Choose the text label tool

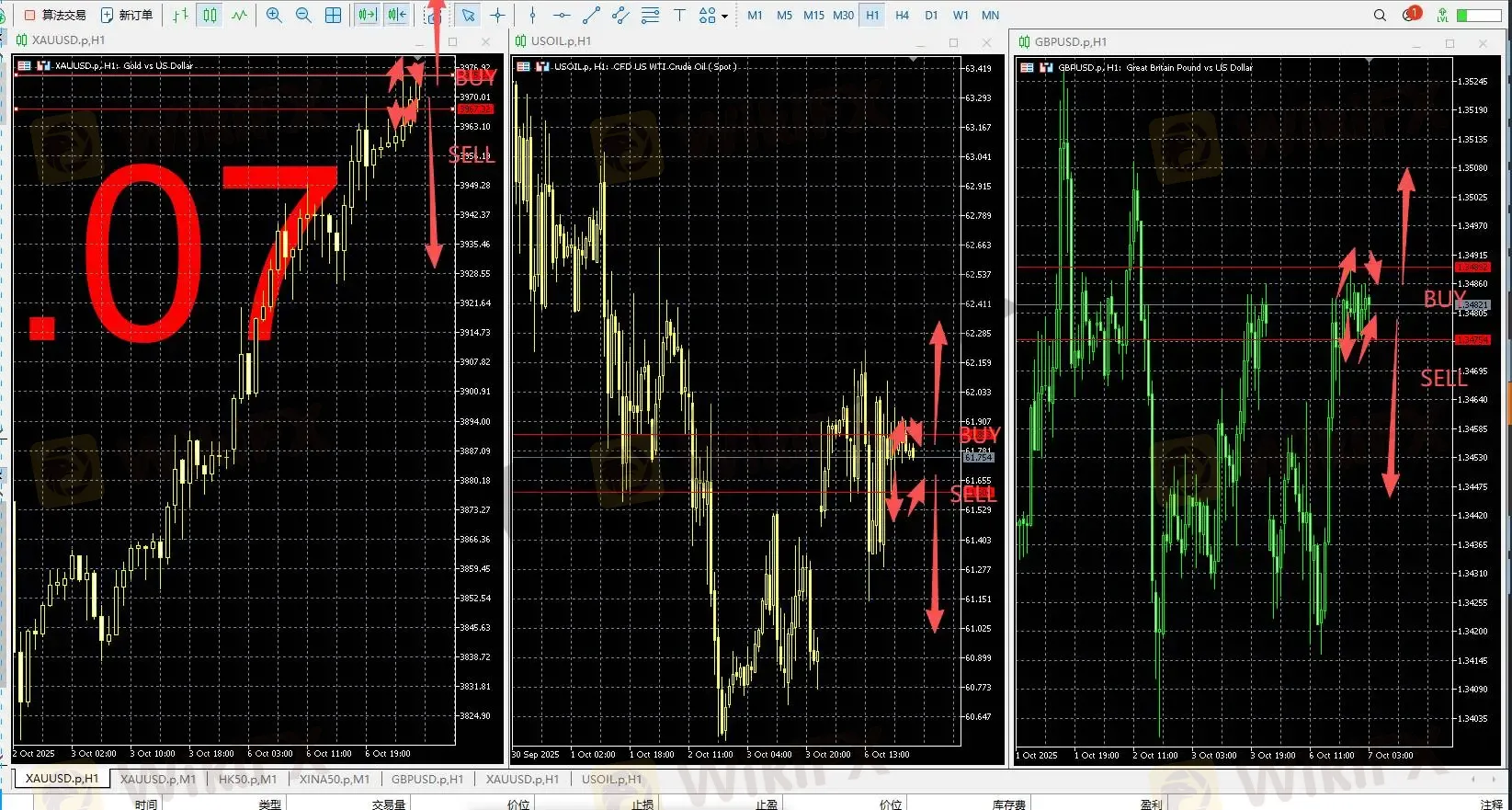point(679,15)
